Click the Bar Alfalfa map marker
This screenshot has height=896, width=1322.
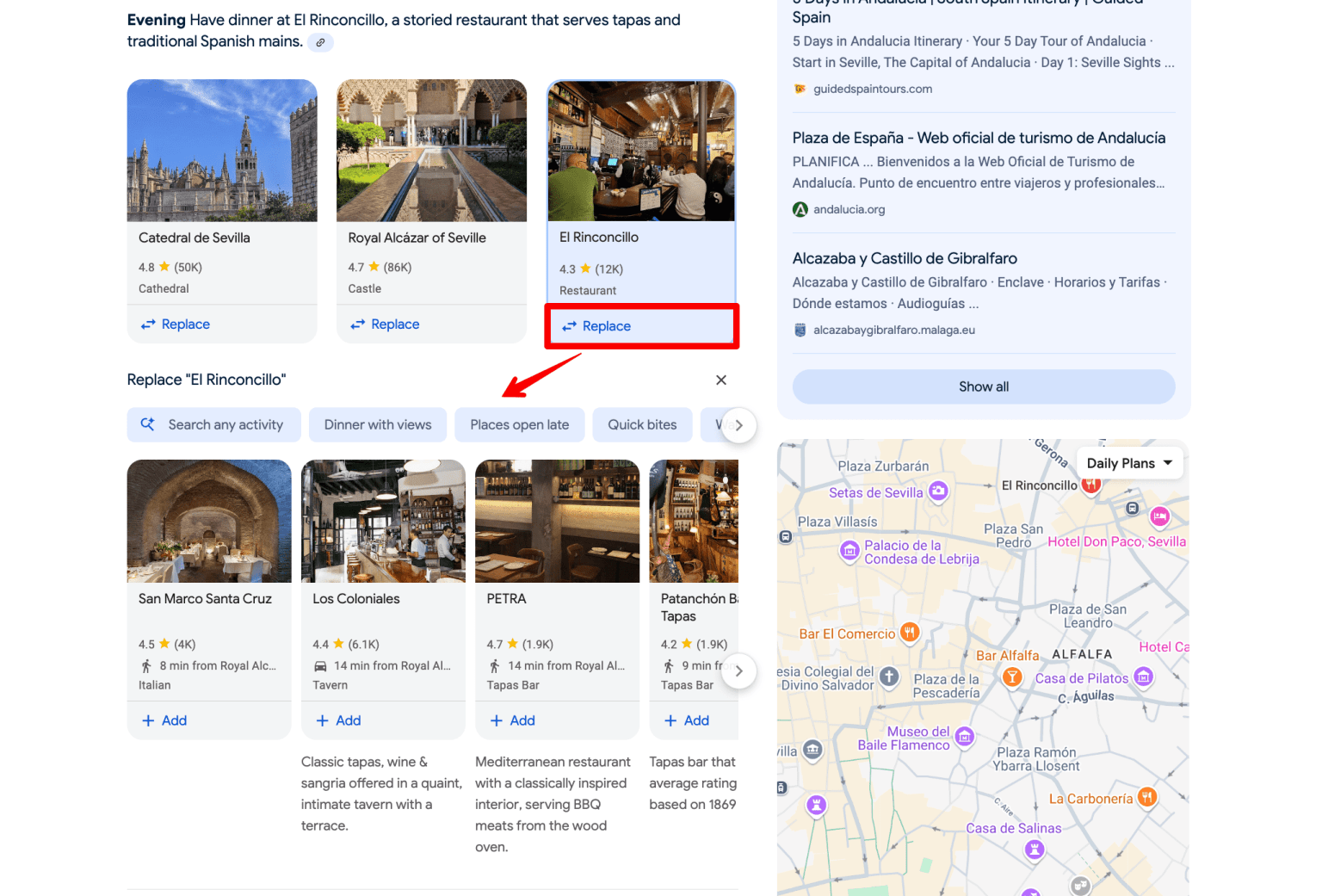(1013, 677)
